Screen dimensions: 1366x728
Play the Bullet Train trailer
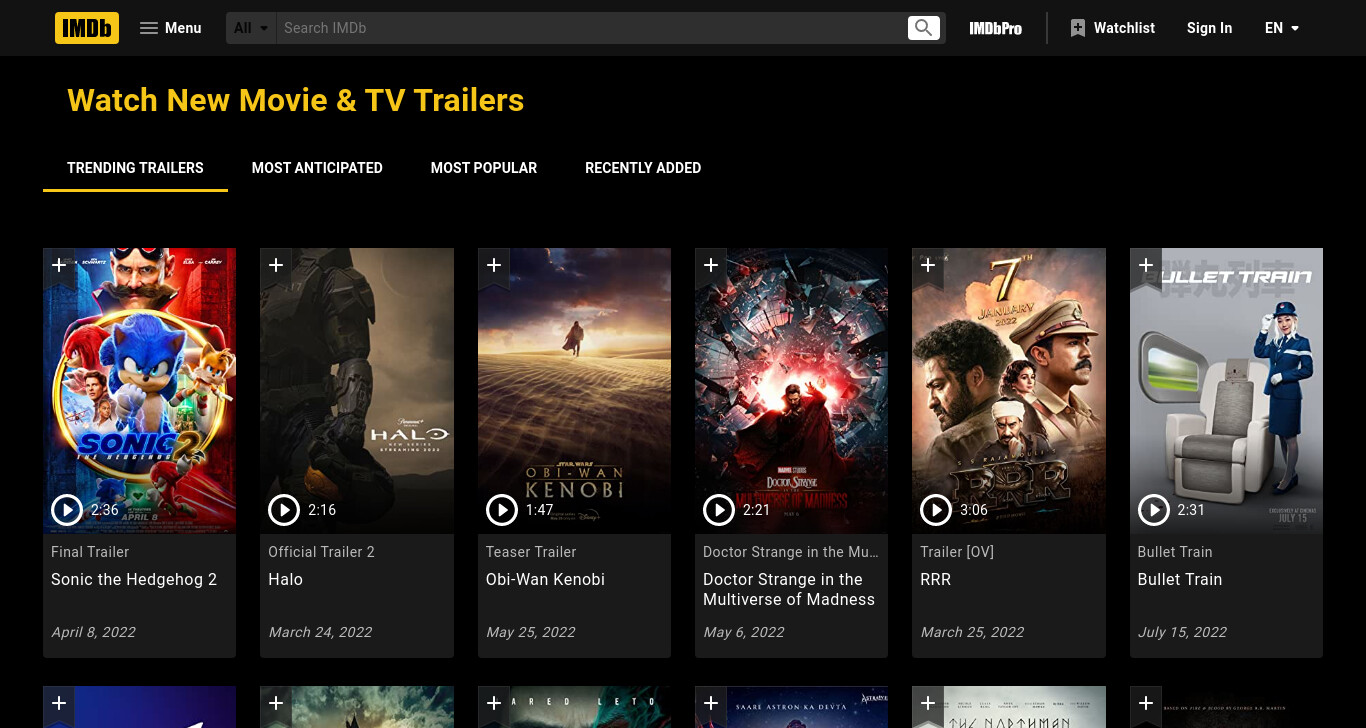click(1154, 510)
